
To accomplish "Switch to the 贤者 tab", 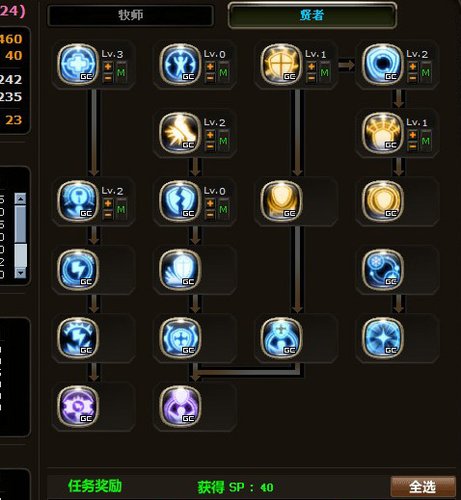I will point(312,15).
